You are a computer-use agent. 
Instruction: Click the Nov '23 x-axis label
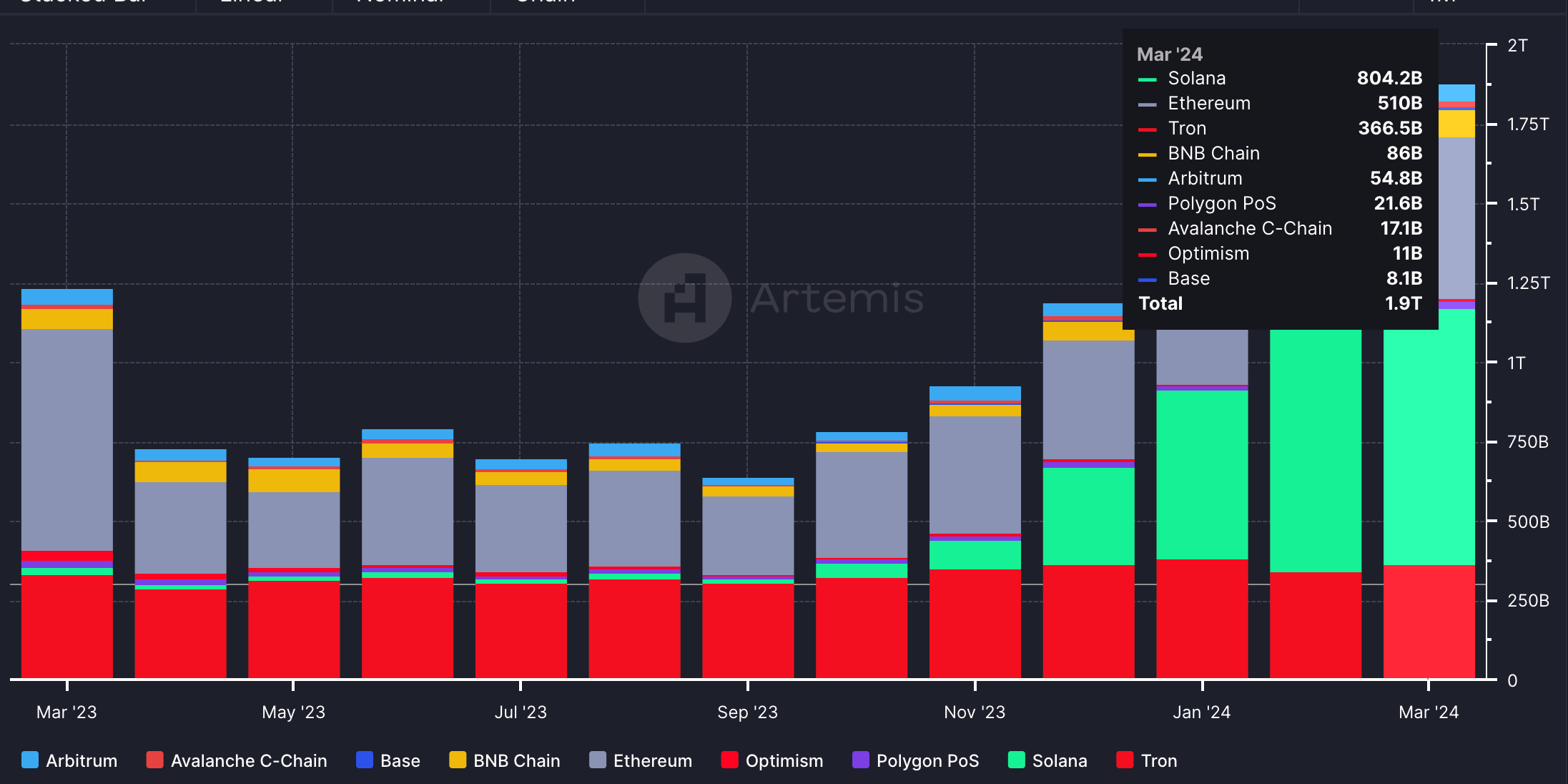click(975, 712)
